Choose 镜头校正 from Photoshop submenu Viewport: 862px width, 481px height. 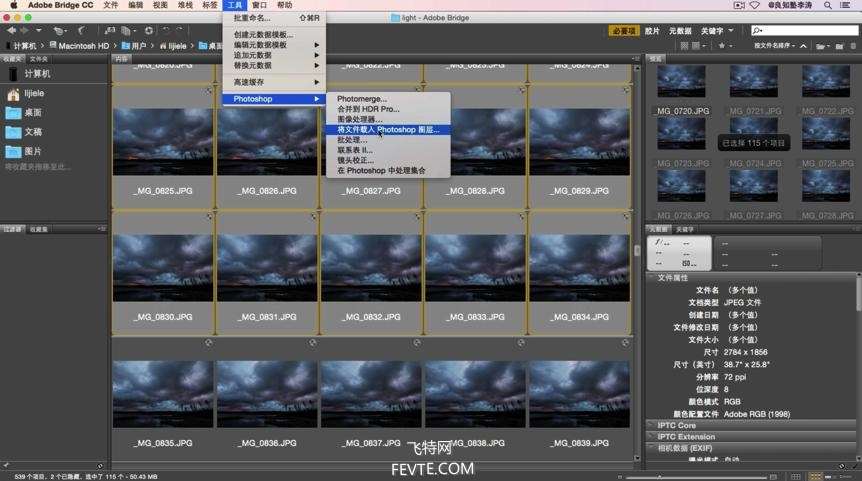point(388,161)
